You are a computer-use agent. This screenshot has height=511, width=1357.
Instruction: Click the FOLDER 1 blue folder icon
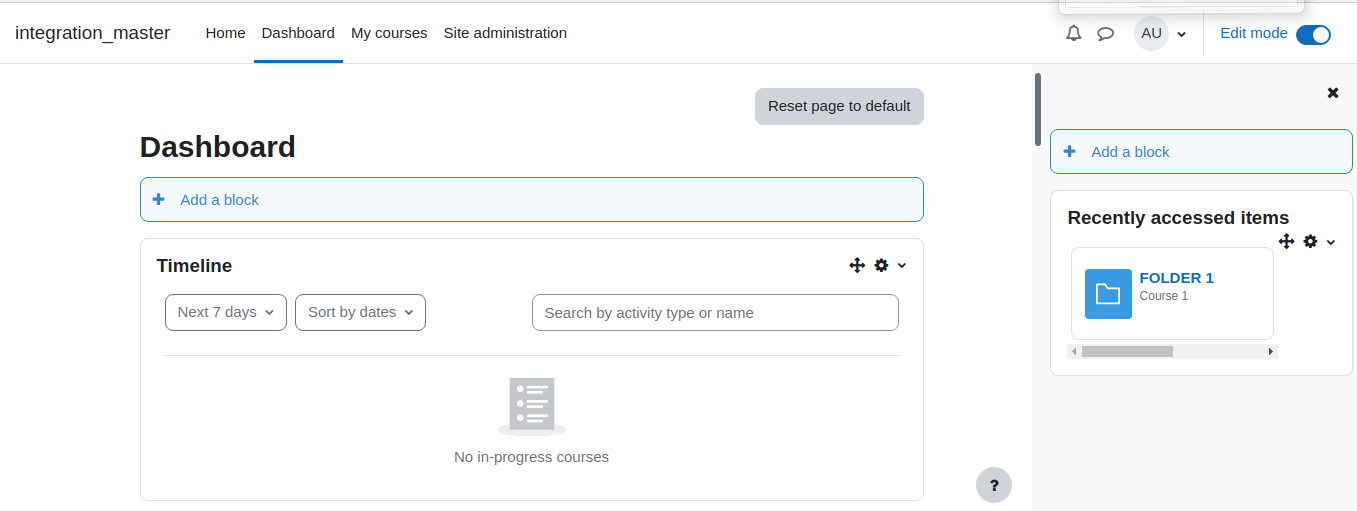coord(1108,294)
